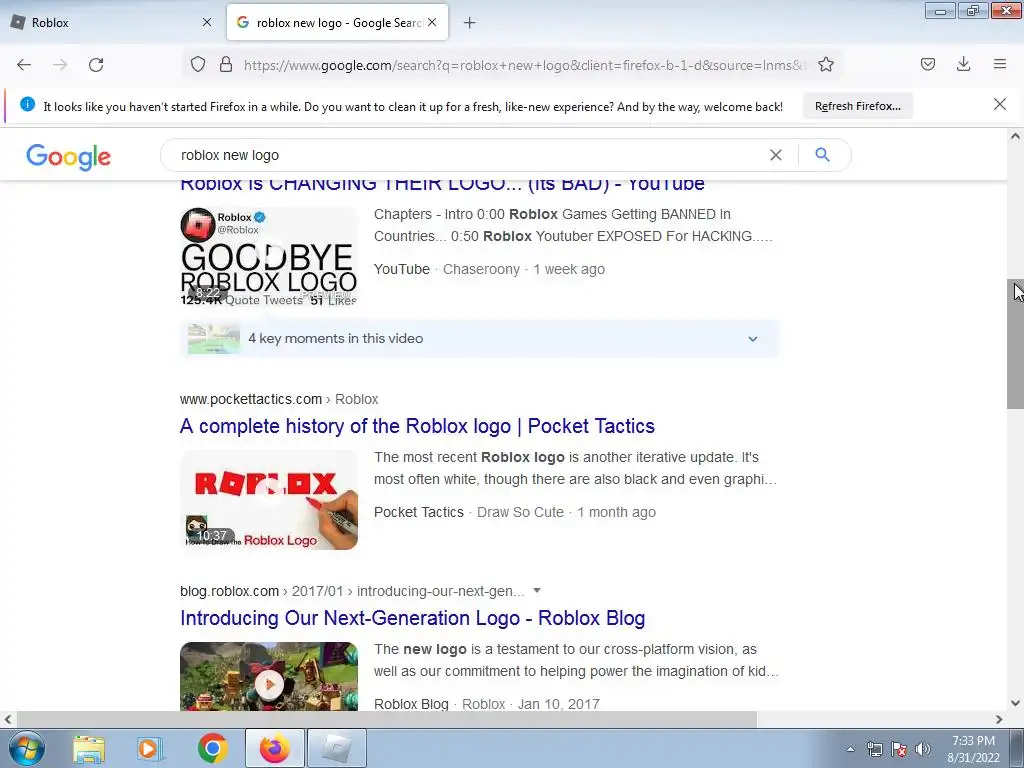Launch Windows Media Player from the taskbar
Image resolution: width=1024 pixels, height=768 pixels.
(x=149, y=748)
